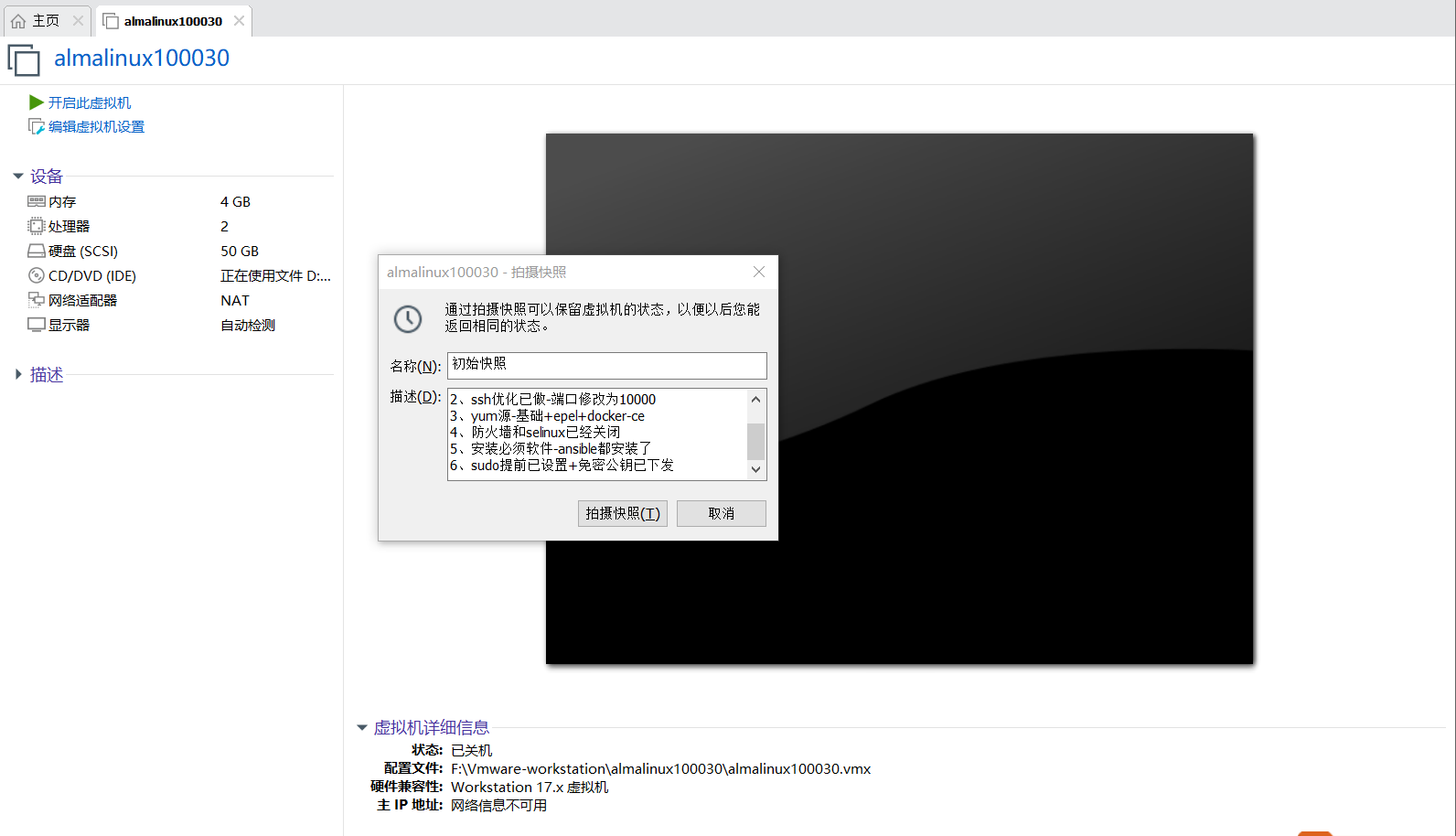Click the description scrollbar thumb

click(755, 441)
